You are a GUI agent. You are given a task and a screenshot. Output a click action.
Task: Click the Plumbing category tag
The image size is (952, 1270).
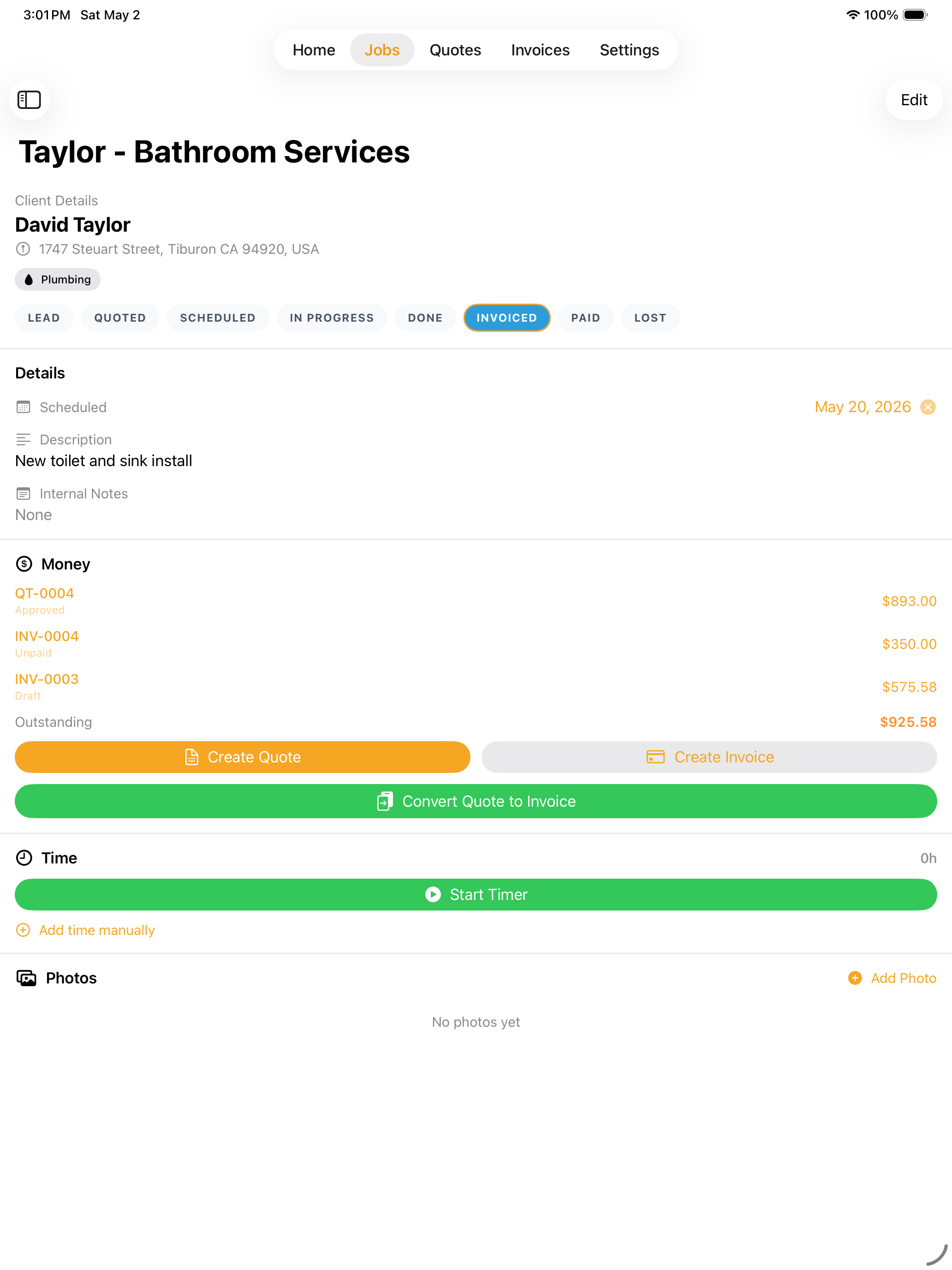point(57,280)
